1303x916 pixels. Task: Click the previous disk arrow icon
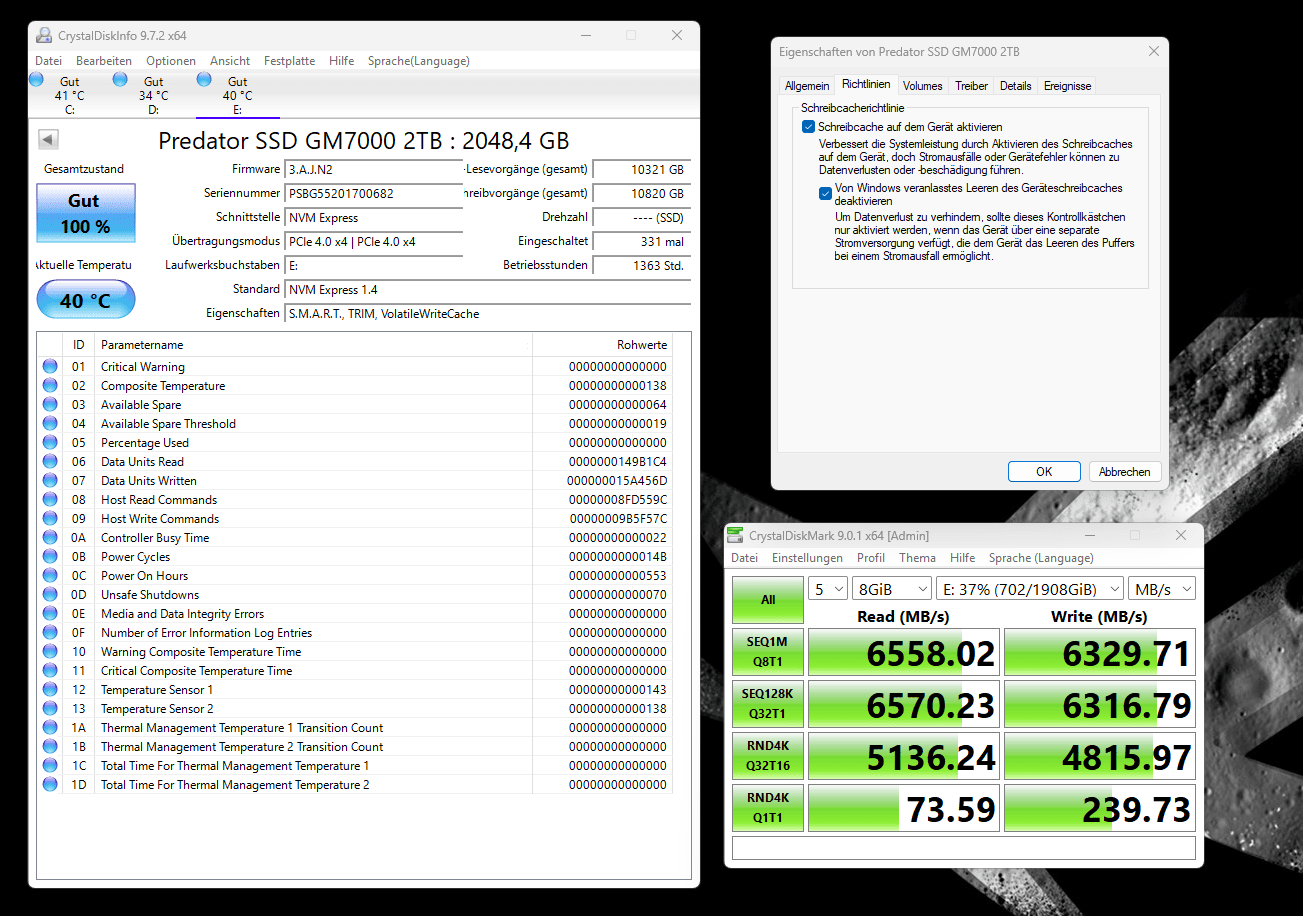tap(48, 139)
